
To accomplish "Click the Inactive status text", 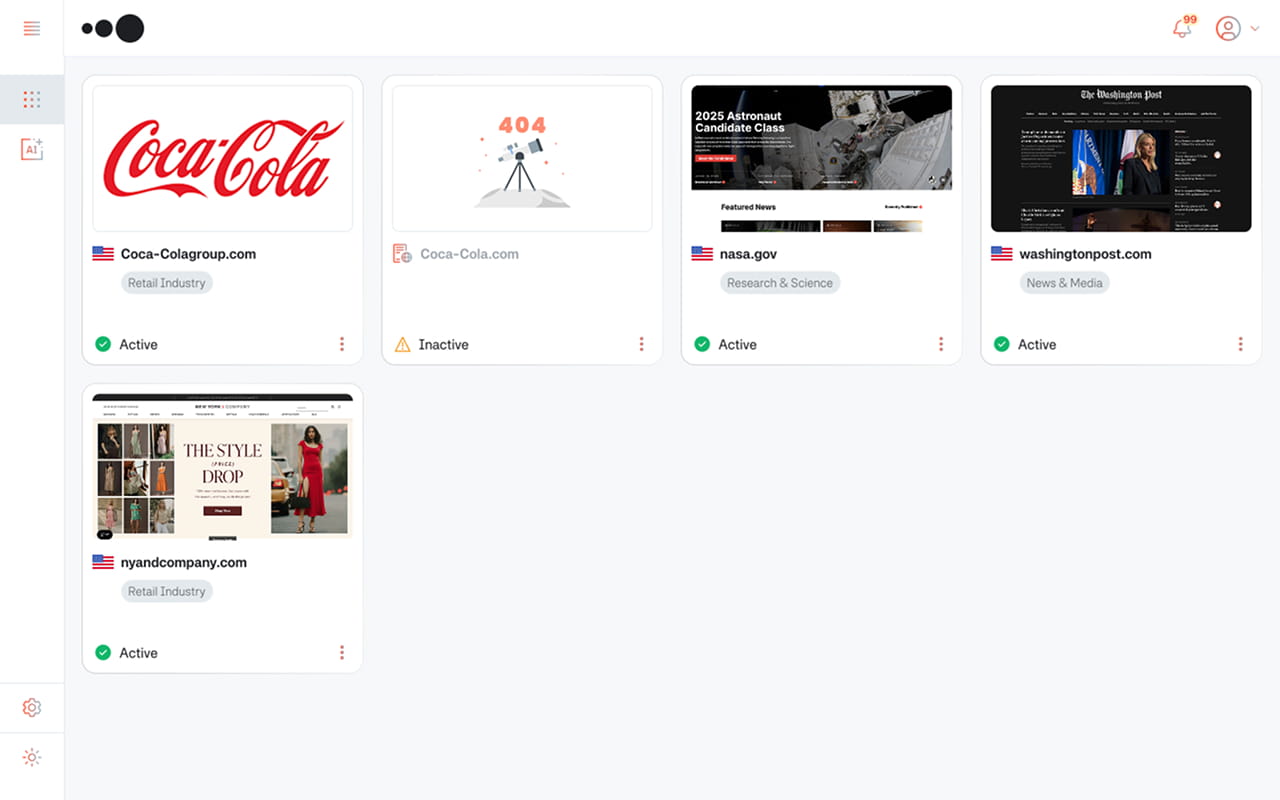I will (x=443, y=344).
